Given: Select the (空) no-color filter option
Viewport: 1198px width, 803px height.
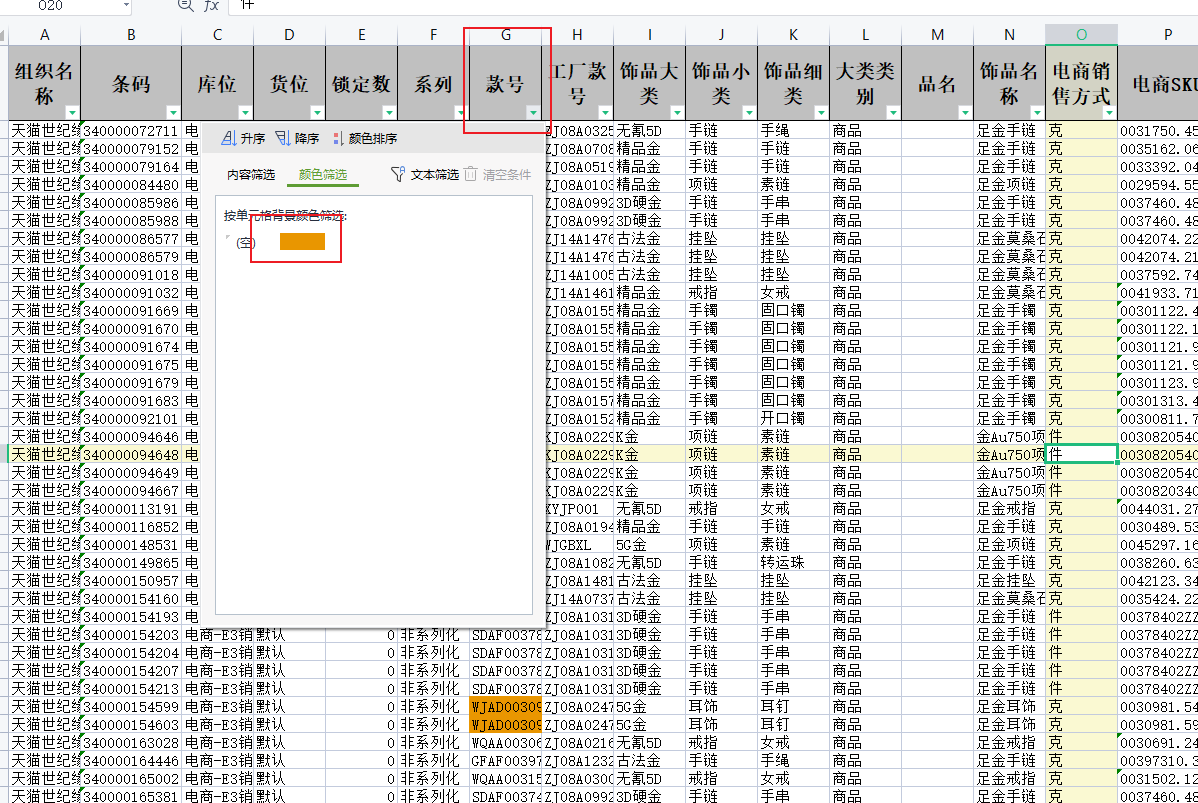Looking at the screenshot, I should pos(240,242).
